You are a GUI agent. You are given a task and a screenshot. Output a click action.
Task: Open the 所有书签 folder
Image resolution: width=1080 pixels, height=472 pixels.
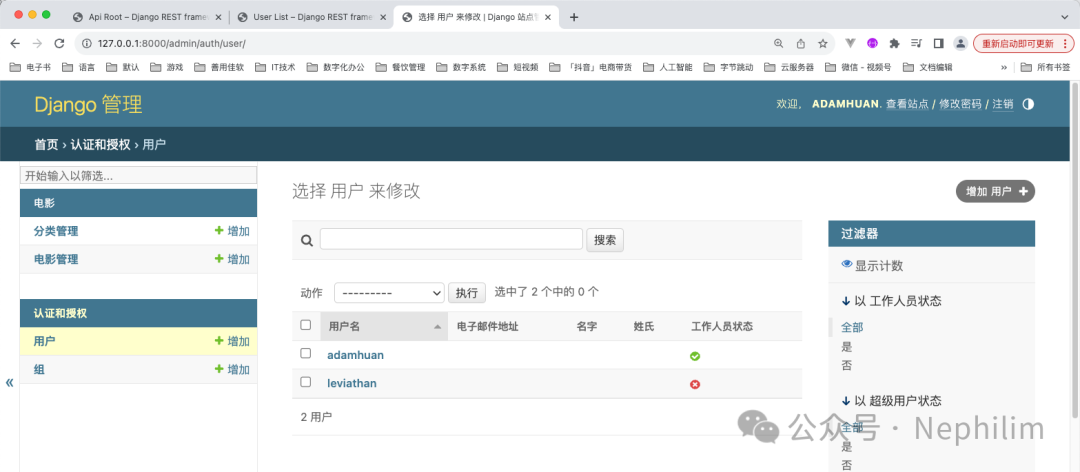[1046, 68]
